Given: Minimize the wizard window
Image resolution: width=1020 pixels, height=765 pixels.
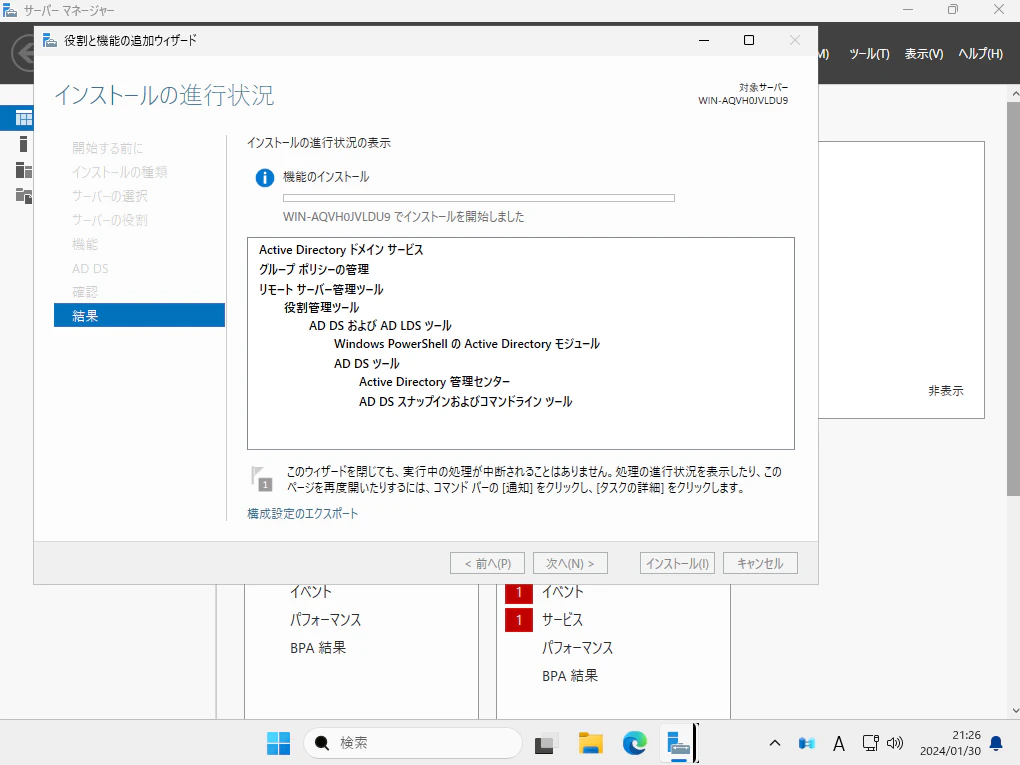Looking at the screenshot, I should pyautogui.click(x=704, y=40).
